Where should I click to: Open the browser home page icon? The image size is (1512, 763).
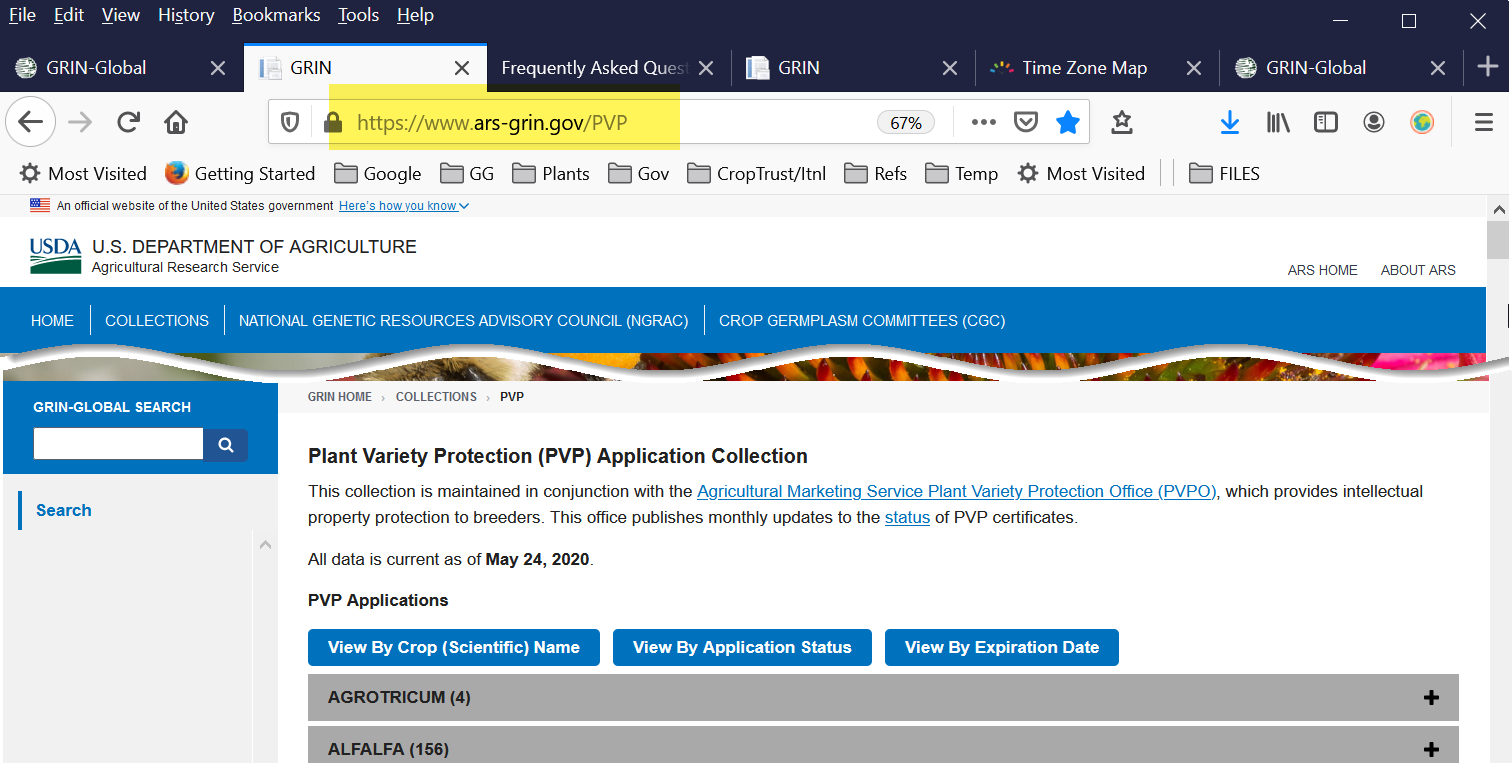[x=176, y=122]
